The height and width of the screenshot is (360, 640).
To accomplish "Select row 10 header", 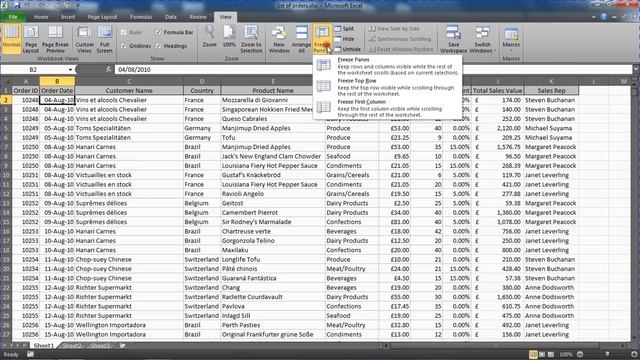I will pyautogui.click(x=6, y=175).
